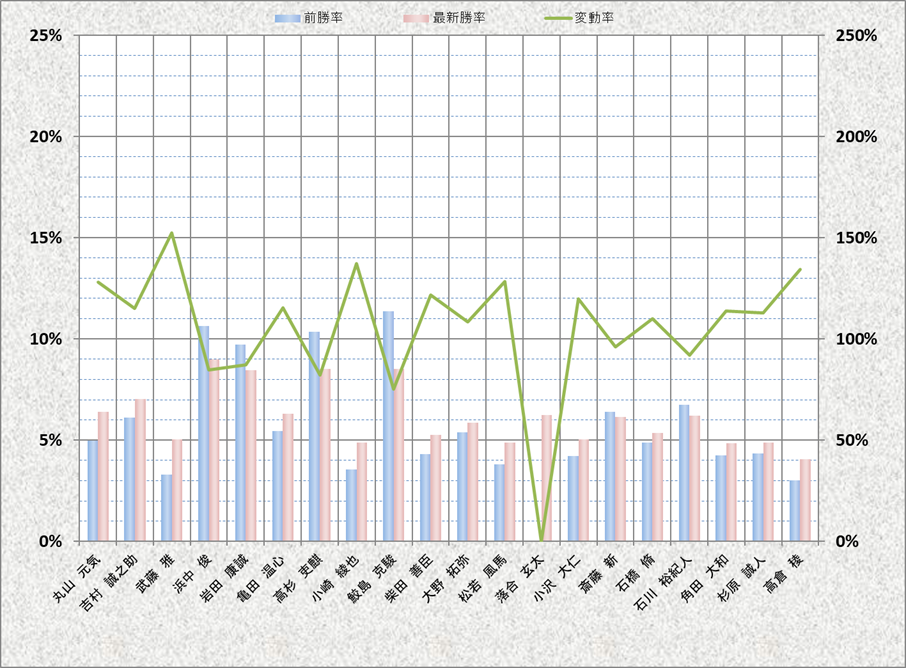Screen dimensions: 906x668
Task: Select the 変動率 green line legend entry
Action: click(558, 19)
